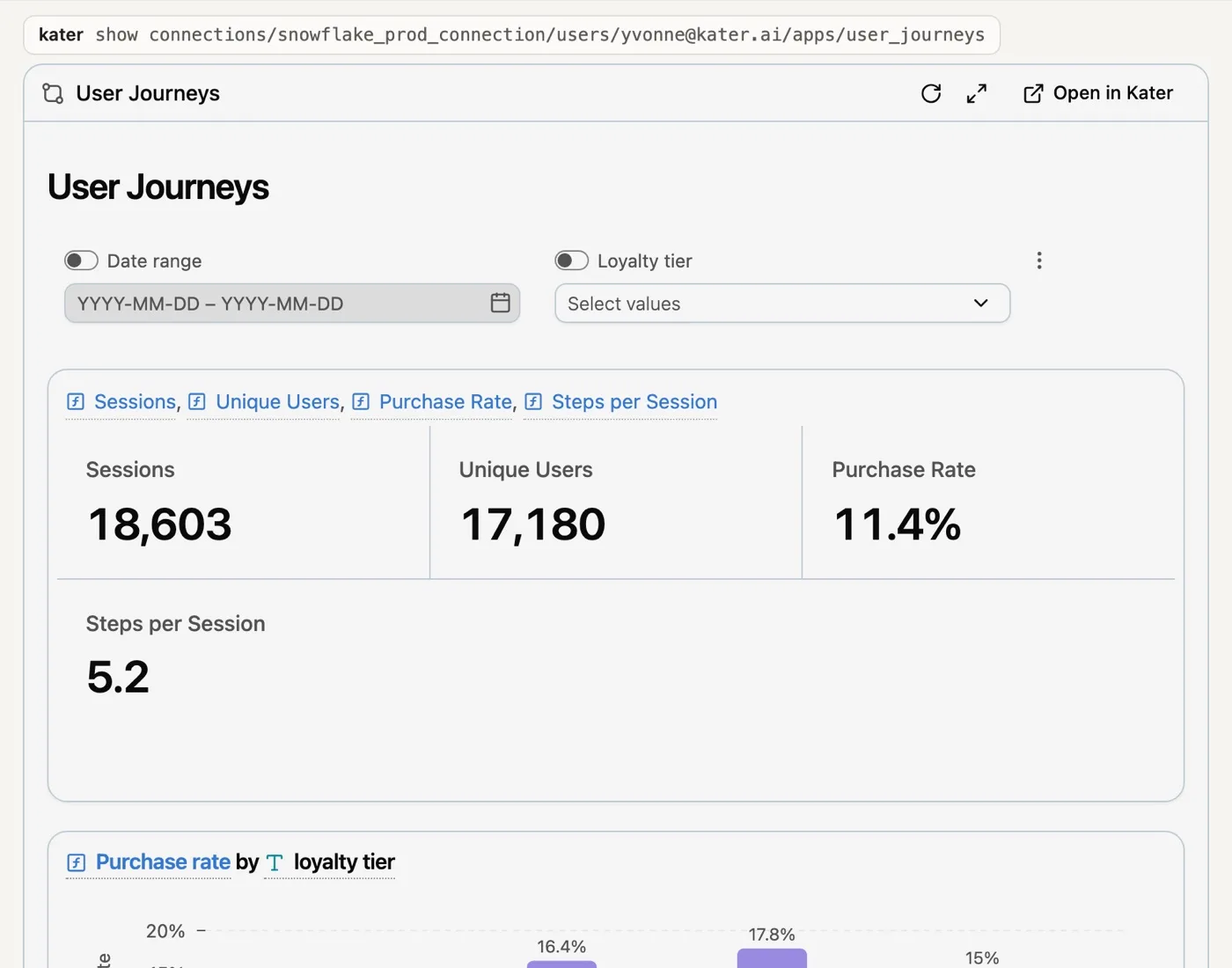Click the 15% bar value label

[982, 958]
